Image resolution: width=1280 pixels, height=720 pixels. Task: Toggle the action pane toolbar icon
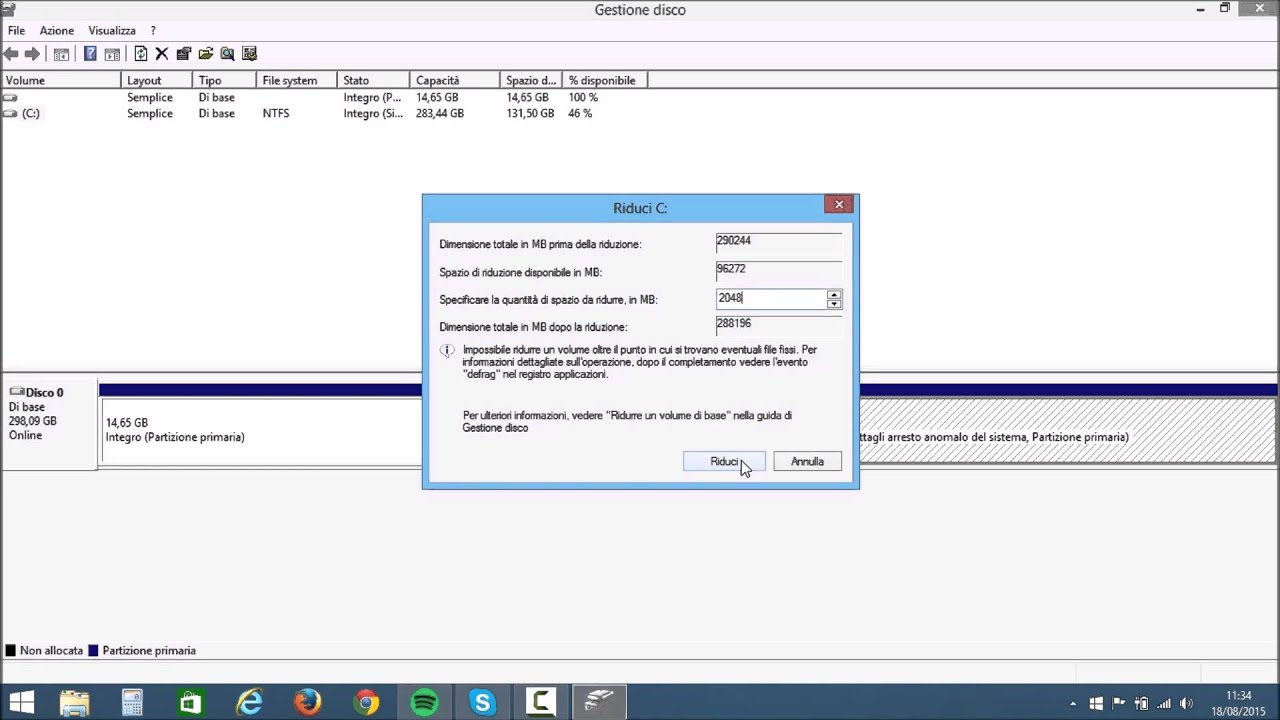[112, 54]
